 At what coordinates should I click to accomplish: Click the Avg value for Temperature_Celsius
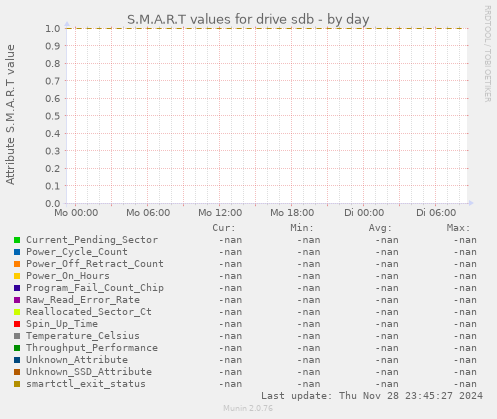[x=387, y=336]
